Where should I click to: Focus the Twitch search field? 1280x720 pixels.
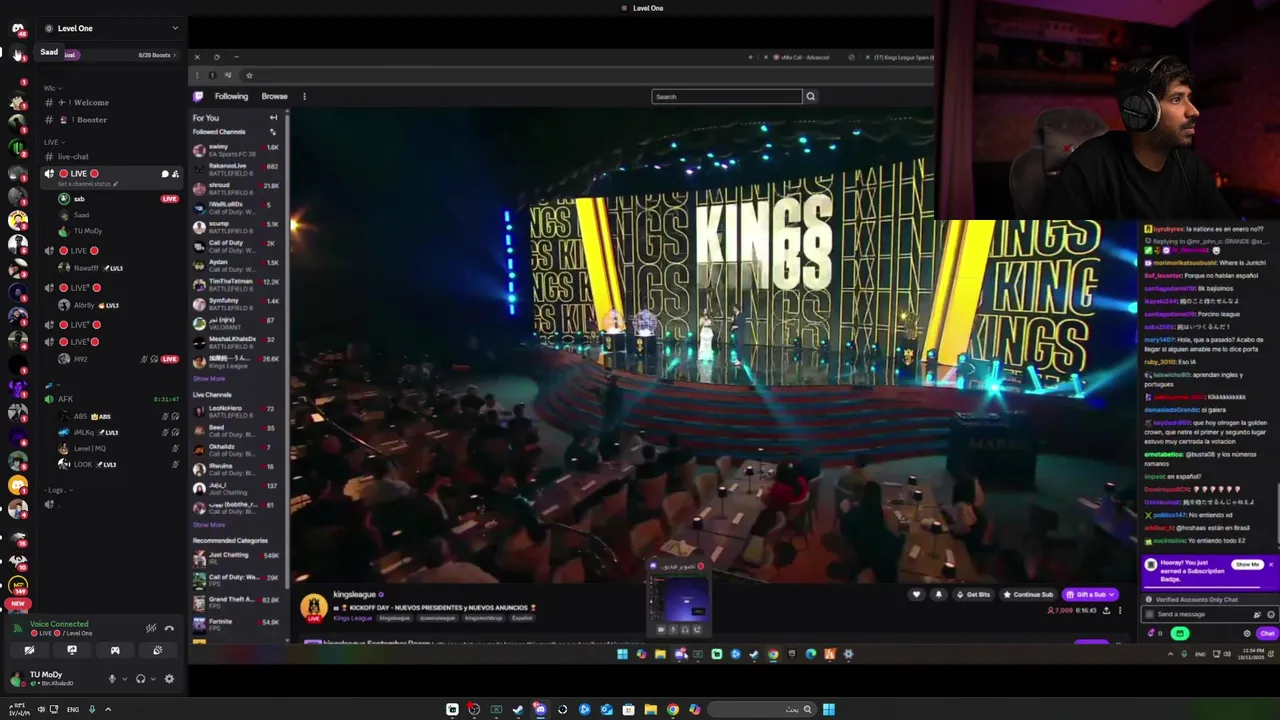727,96
